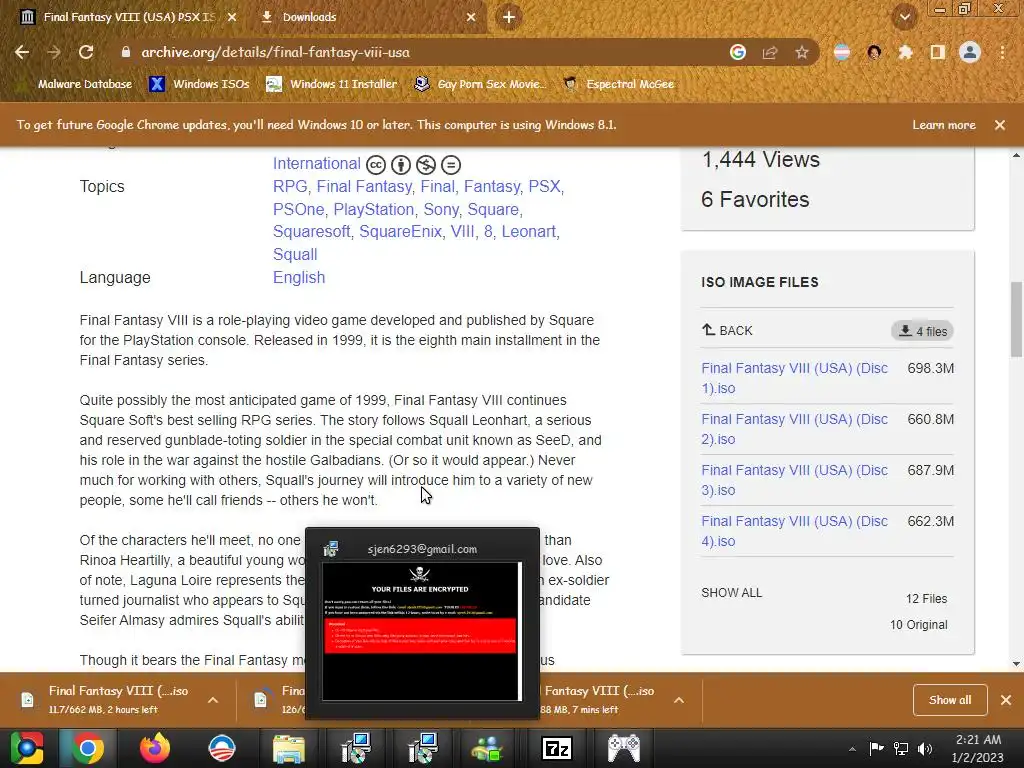
Task: Open the PlayStation topic link
Action: pyautogui.click(x=374, y=210)
